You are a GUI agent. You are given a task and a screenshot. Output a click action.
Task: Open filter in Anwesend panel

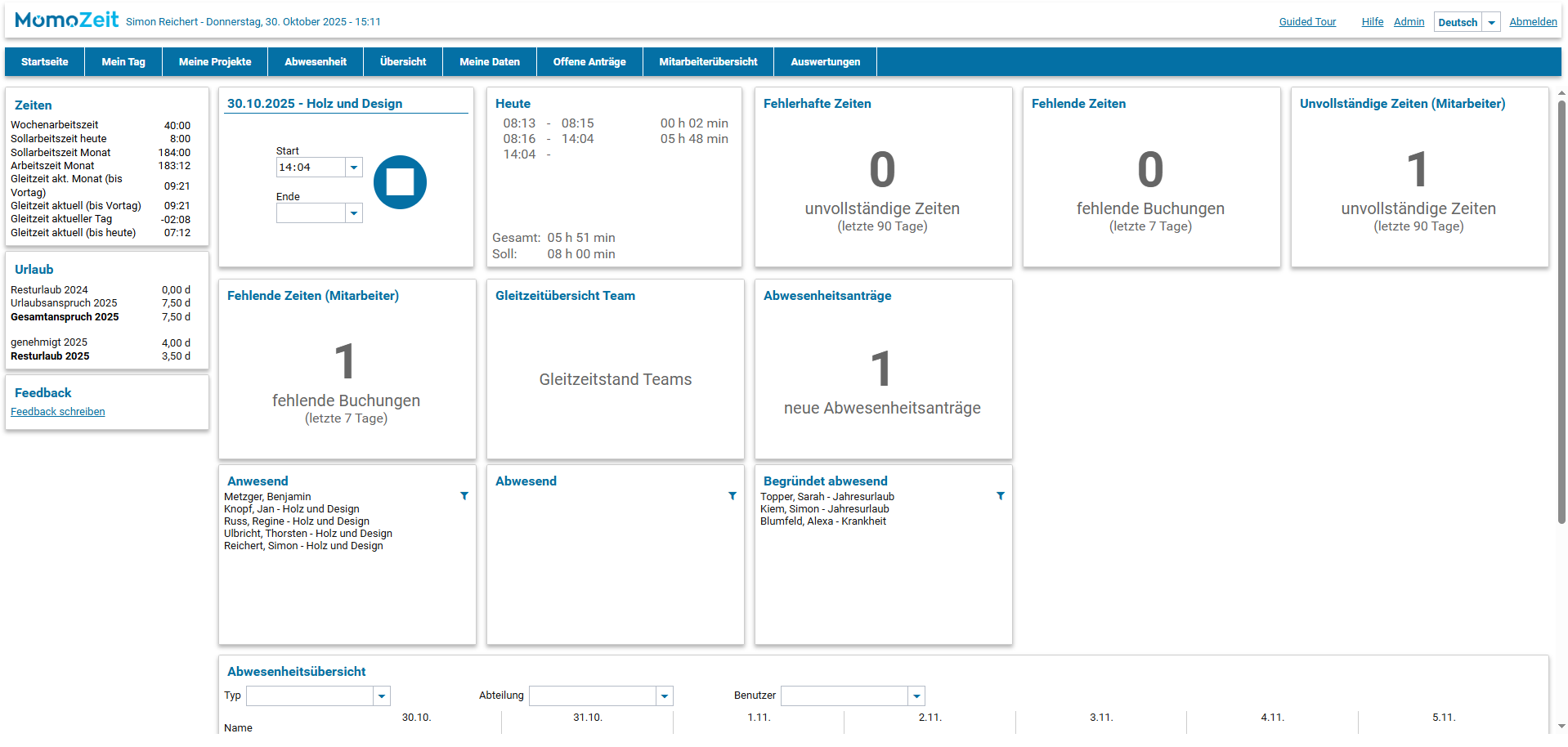pyautogui.click(x=464, y=496)
